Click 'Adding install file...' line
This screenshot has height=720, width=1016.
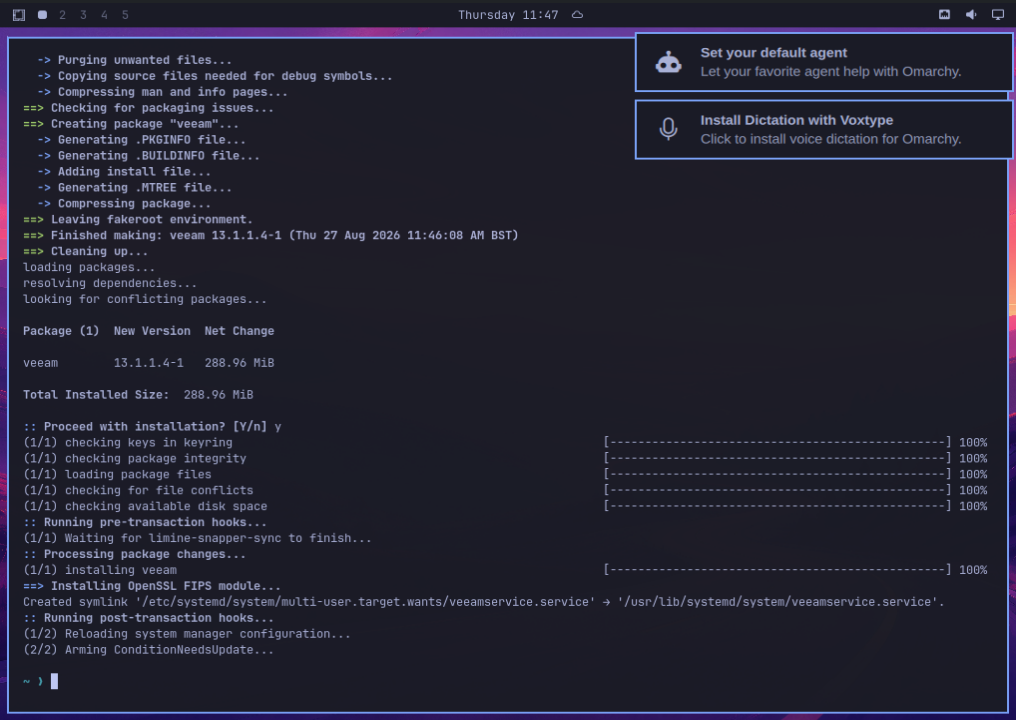pyautogui.click(x=124, y=172)
